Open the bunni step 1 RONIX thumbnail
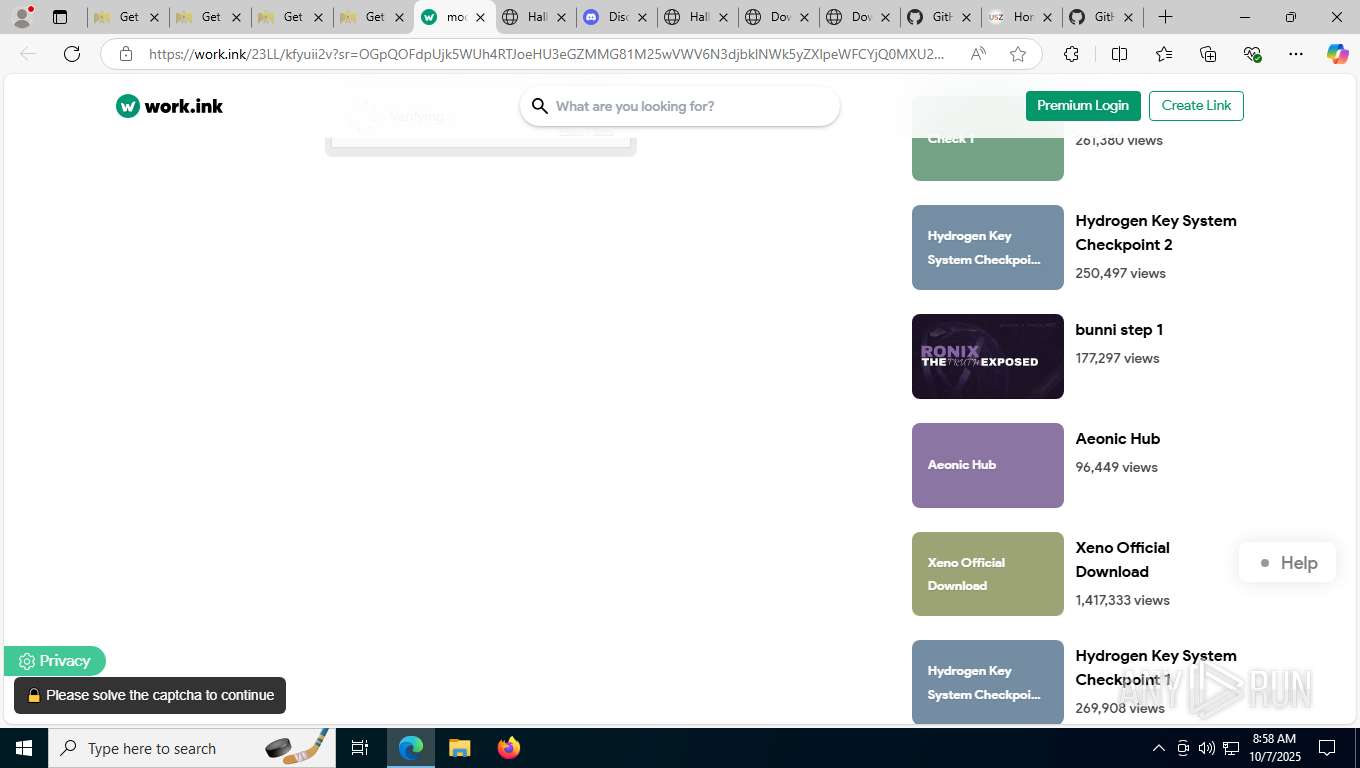 coord(988,356)
